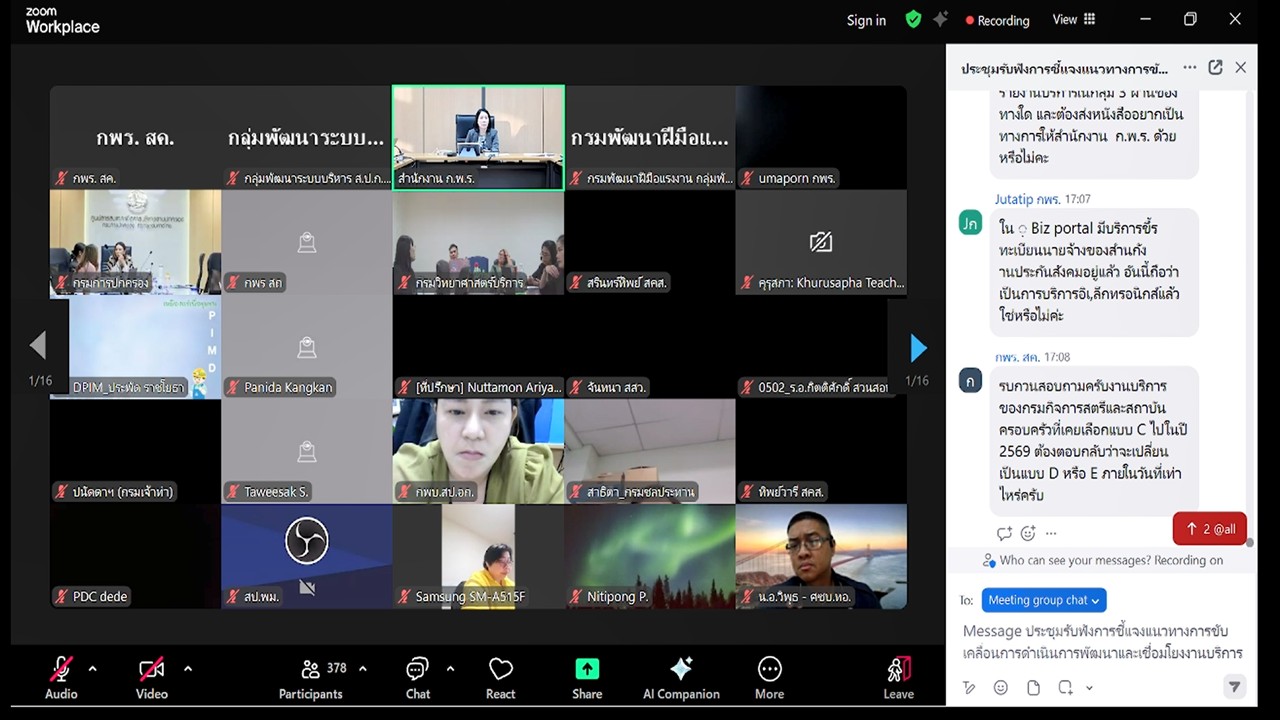This screenshot has width=1280, height=720.
Task: Select the สป.พม. tile with OBS logo
Action: 306,556
